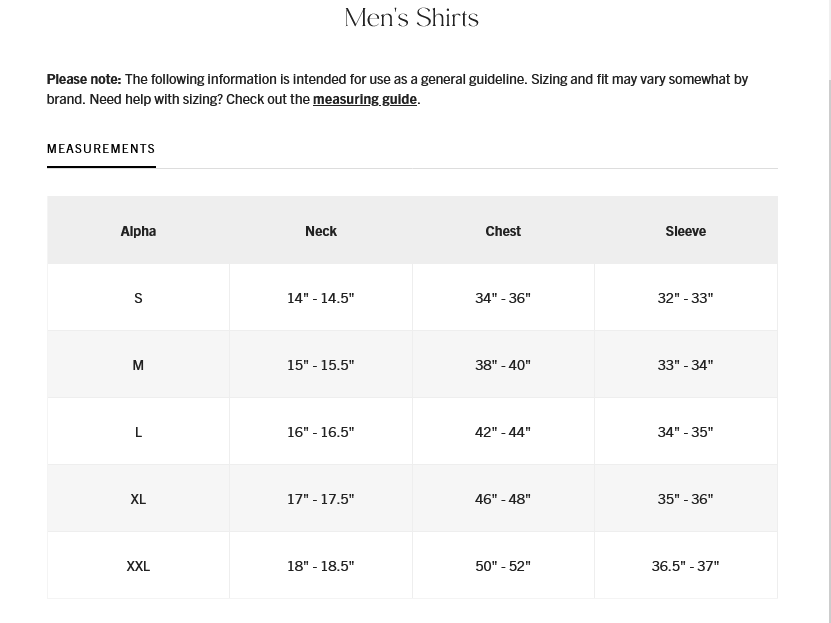Screen dimensions: 831x623
Task: Select the XXL size row label
Action: click(138, 566)
